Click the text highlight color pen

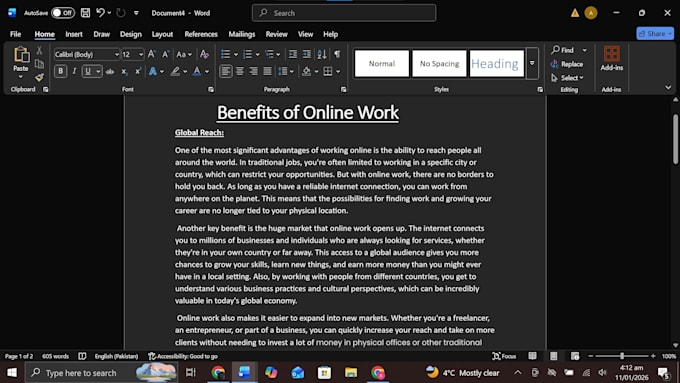[x=175, y=71]
